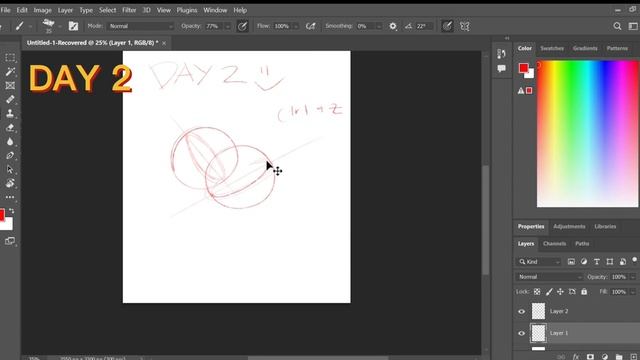The height and width of the screenshot is (360, 640).
Task: Select the Magic Wand tool
Action: coord(10,71)
